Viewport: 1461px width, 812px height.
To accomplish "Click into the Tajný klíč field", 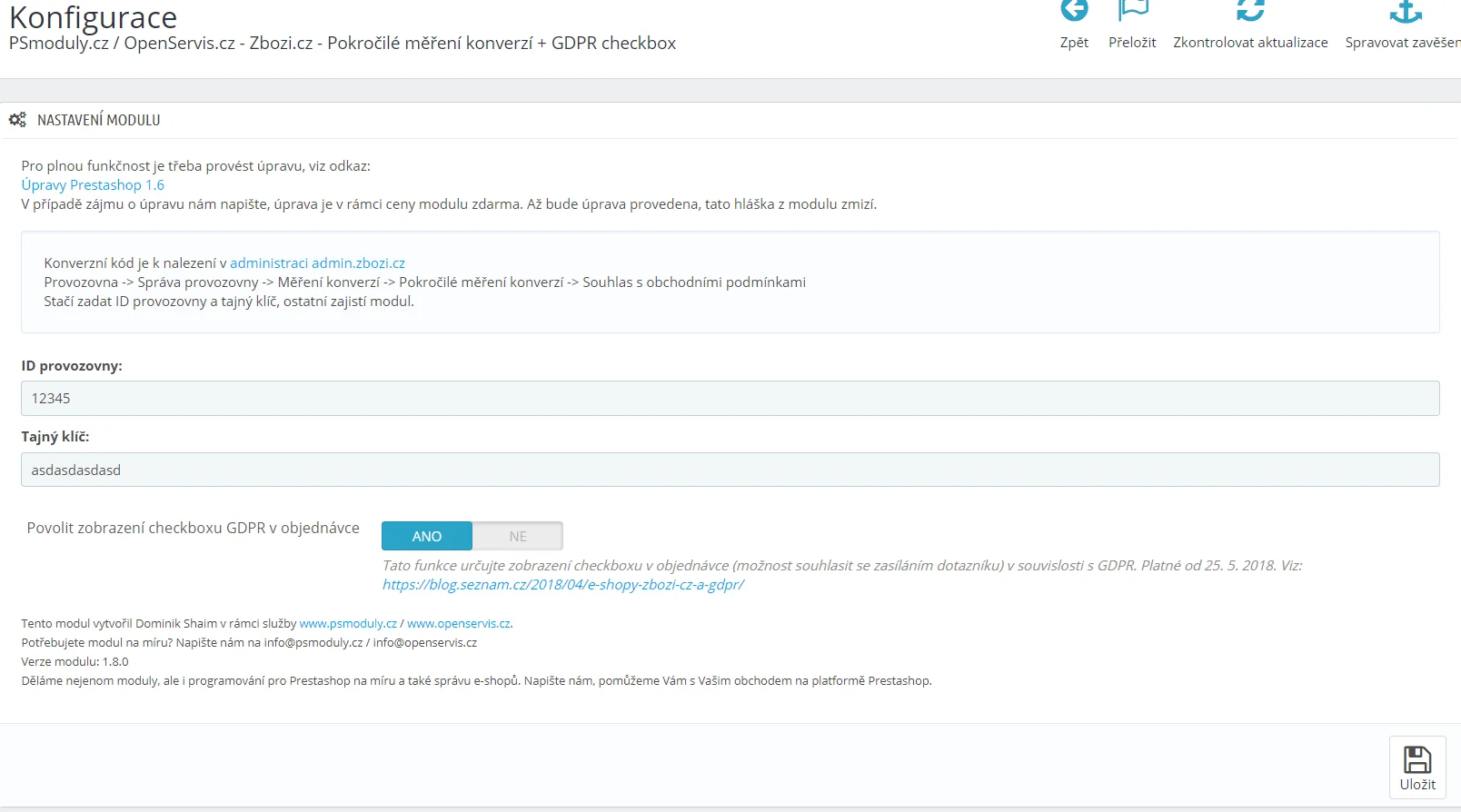I will pos(730,470).
